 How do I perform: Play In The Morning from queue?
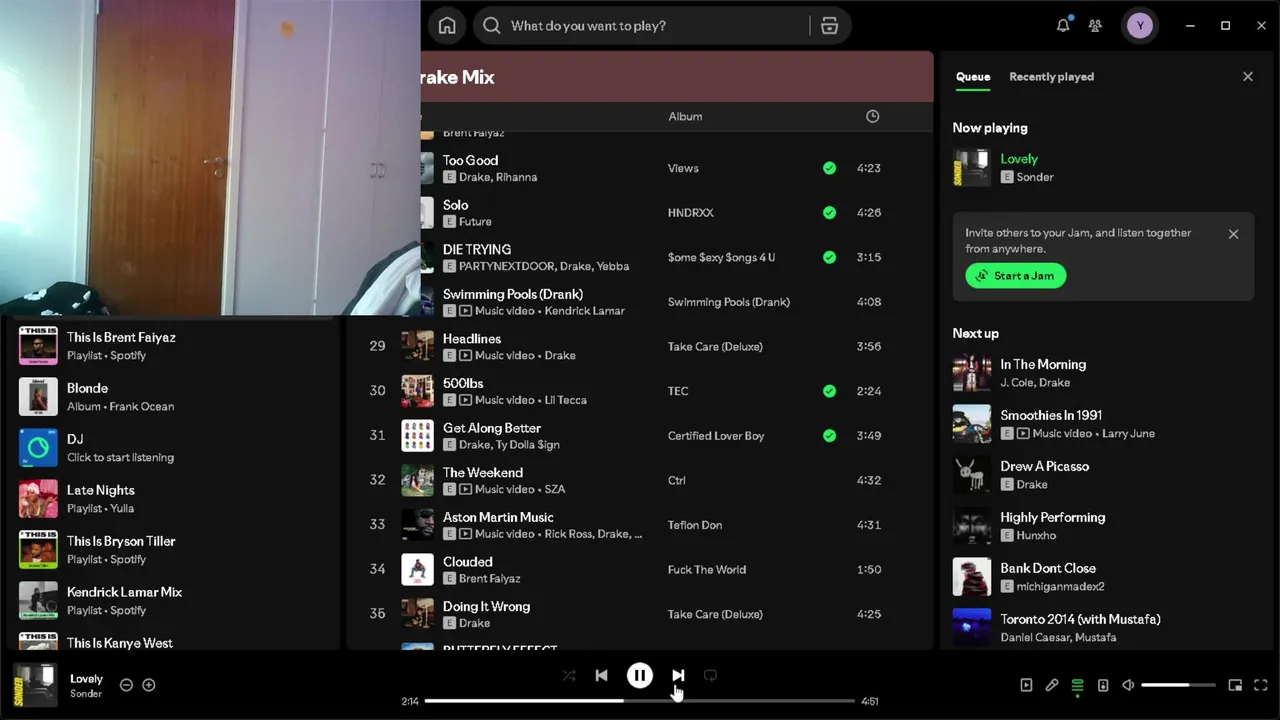click(x=1104, y=373)
